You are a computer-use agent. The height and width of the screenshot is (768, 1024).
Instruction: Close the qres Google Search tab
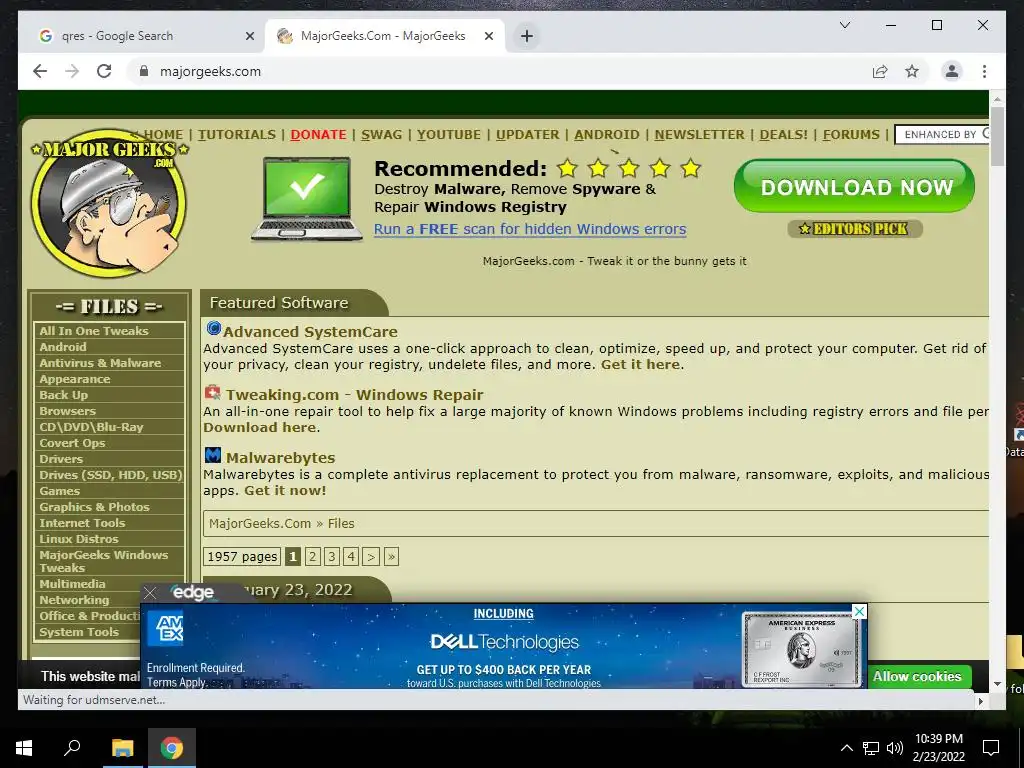click(x=249, y=37)
